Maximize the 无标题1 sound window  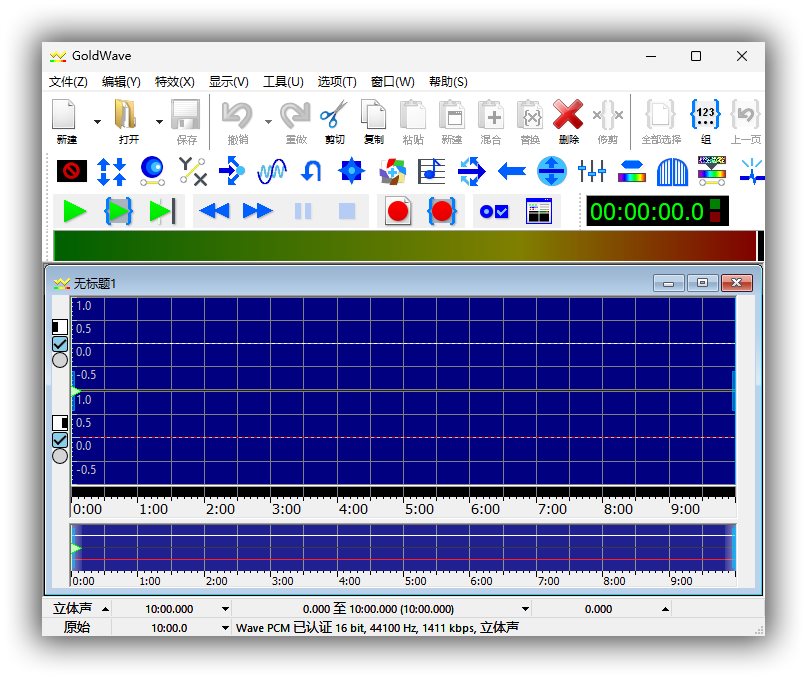point(703,283)
